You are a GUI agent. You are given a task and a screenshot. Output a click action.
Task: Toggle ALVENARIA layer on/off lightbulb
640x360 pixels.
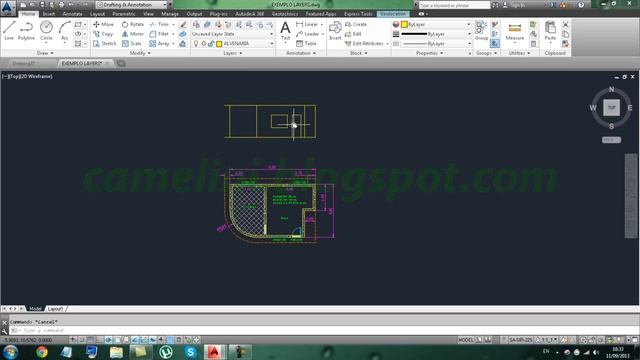[196, 43]
